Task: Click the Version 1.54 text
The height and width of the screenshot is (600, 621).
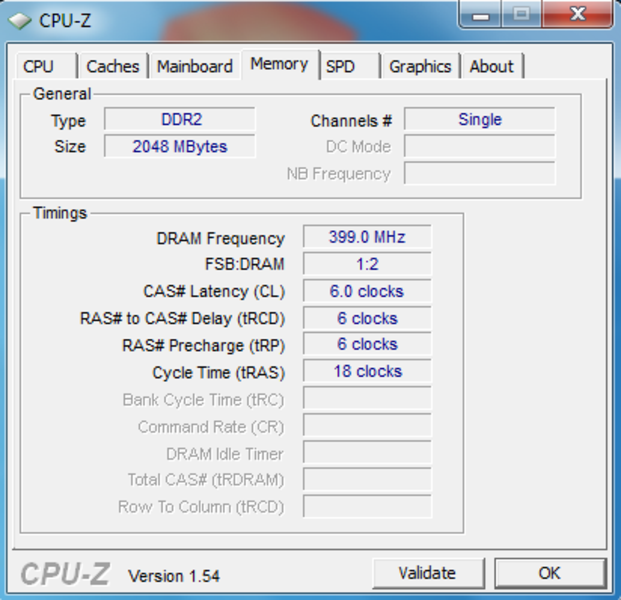Action: click(x=174, y=576)
